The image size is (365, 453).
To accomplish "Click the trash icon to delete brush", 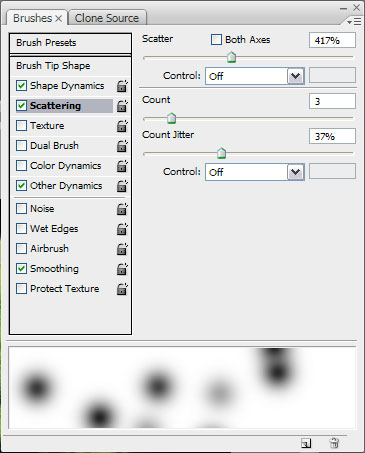I will coord(334,443).
